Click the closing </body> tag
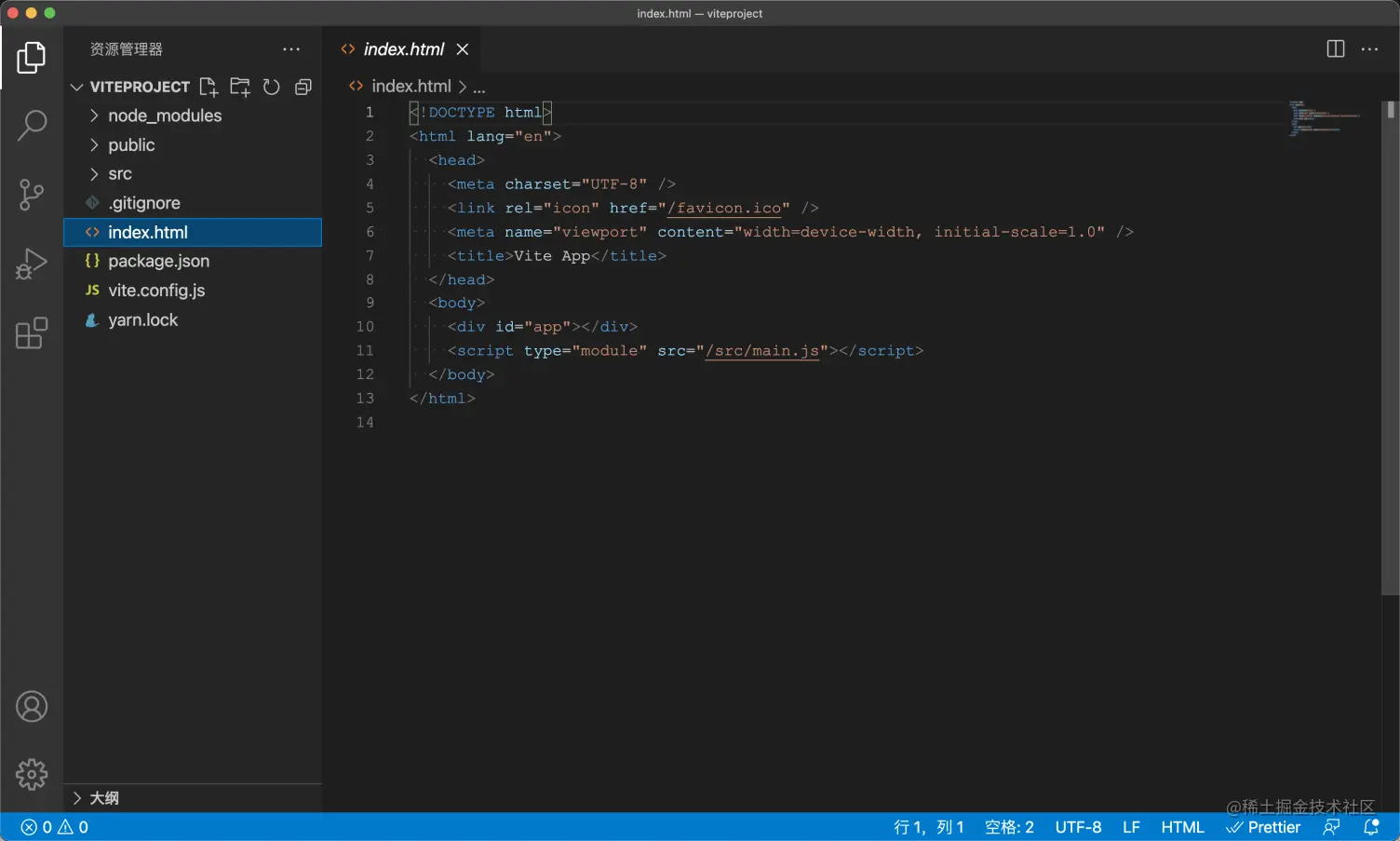1400x841 pixels. (x=462, y=374)
